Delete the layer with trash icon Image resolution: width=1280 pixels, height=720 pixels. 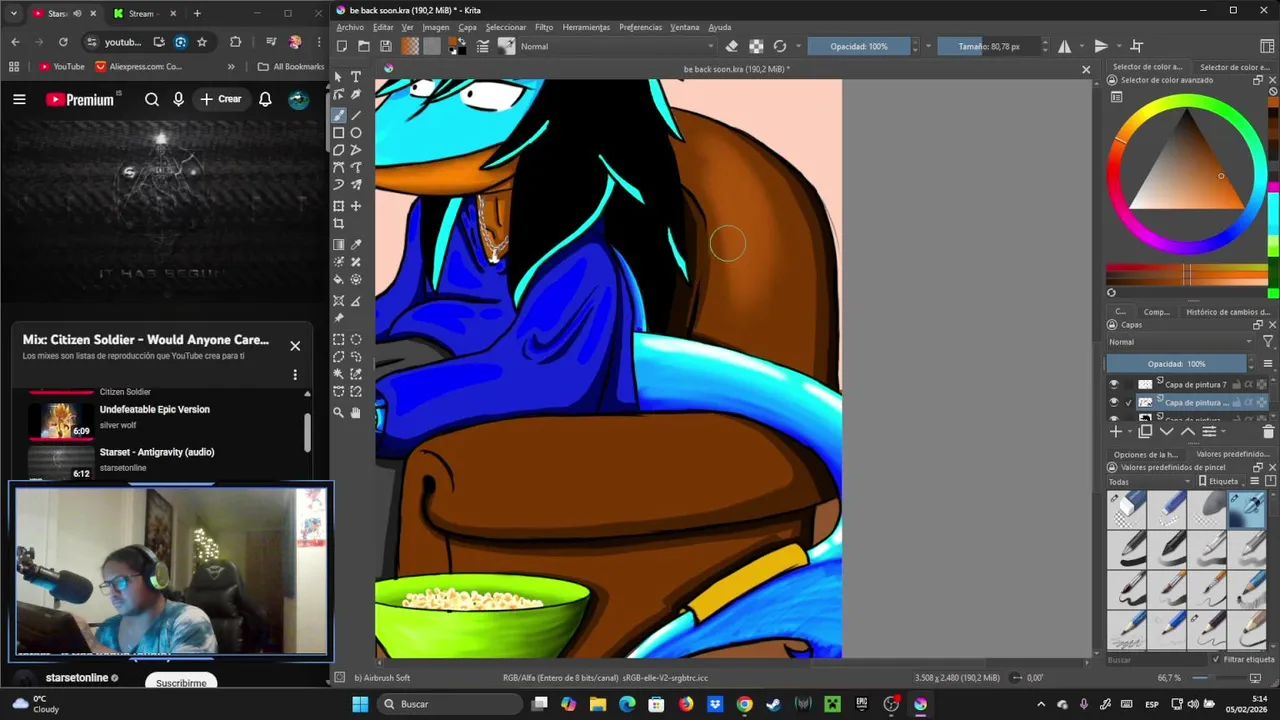(1268, 432)
